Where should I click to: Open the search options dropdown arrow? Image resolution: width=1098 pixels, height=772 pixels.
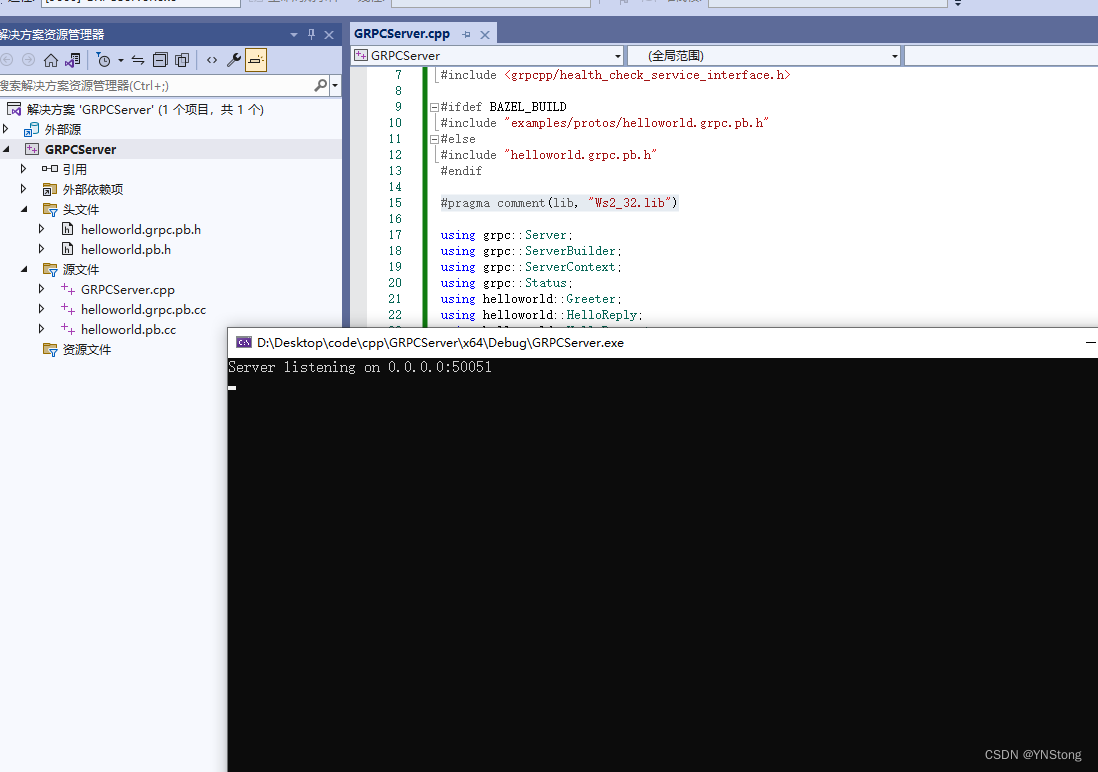tap(335, 85)
